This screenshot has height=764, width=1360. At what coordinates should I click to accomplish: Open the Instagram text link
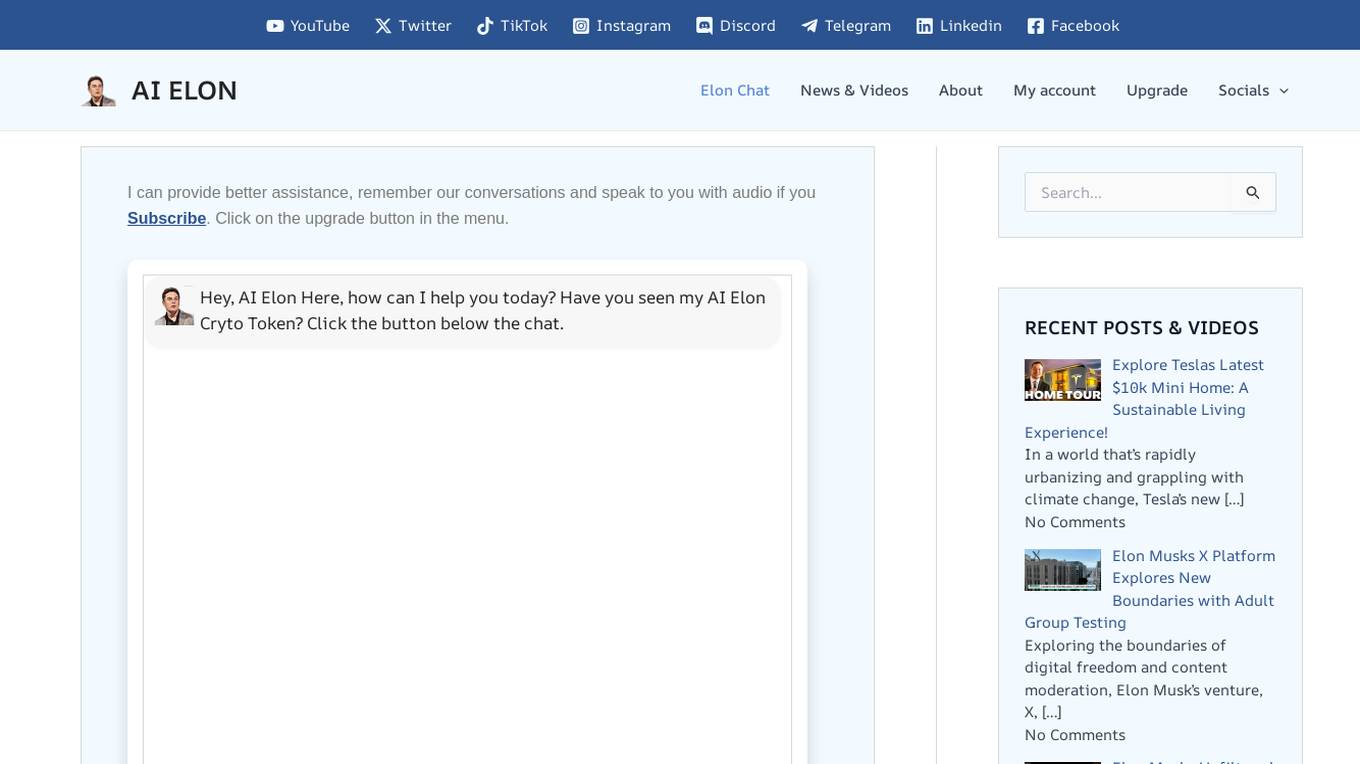click(634, 26)
